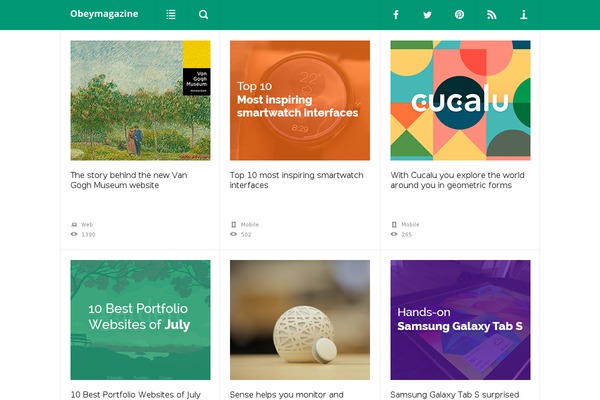Open the info icon in header

click(523, 15)
